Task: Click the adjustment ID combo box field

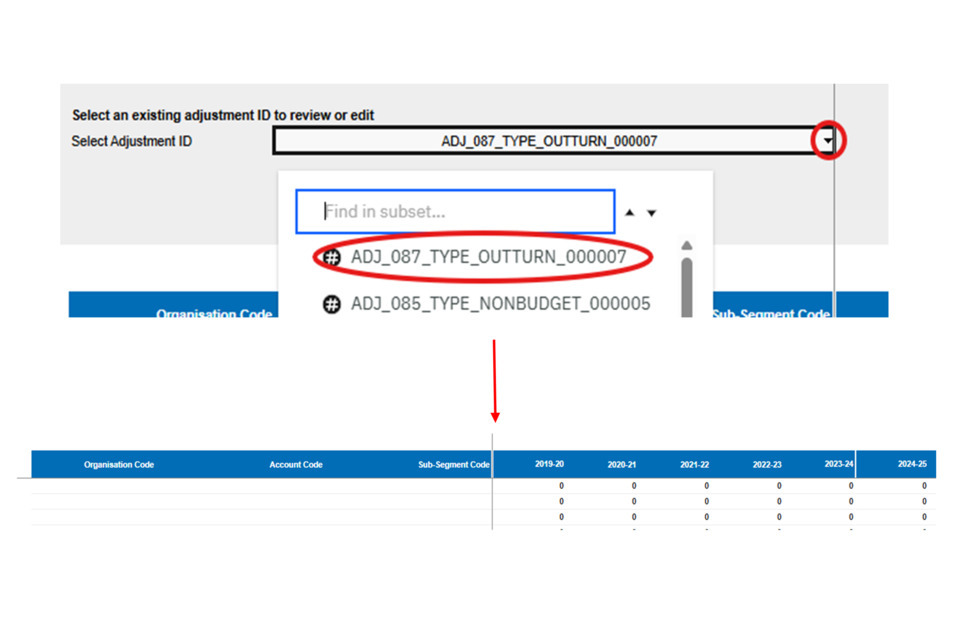Action: coord(548,141)
